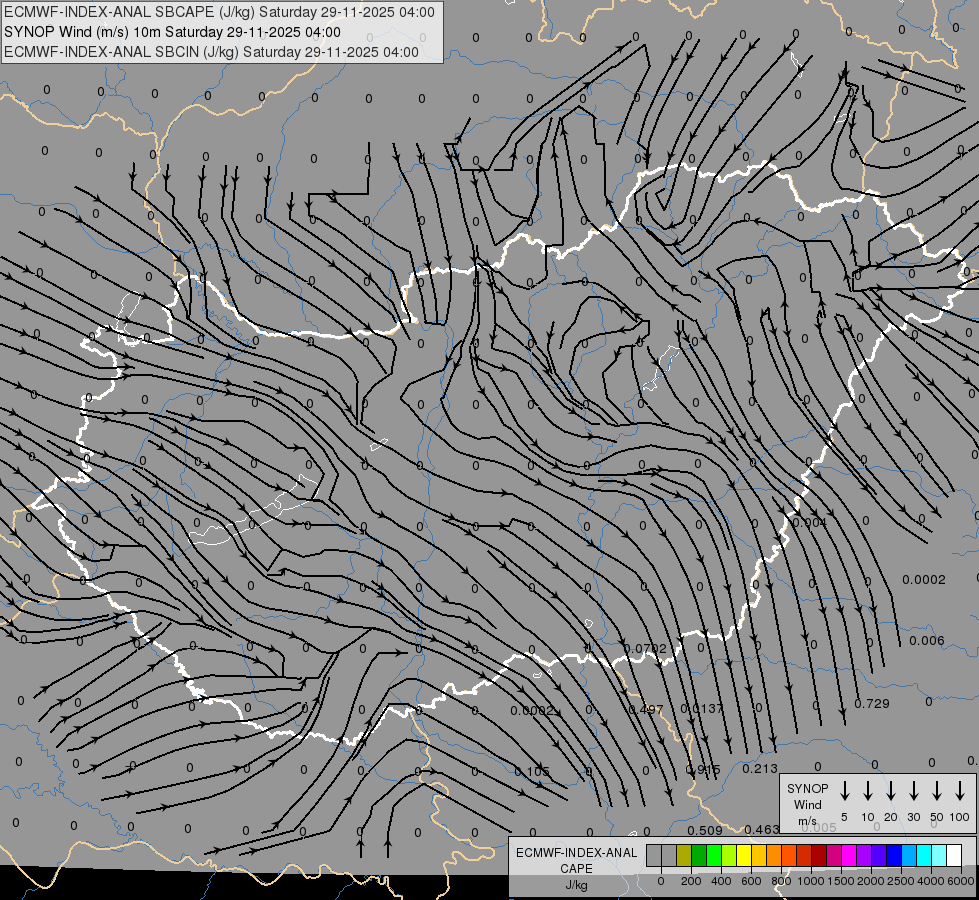Click the 0.105 CAPE value on map
979x900 pixels.
coord(532,771)
